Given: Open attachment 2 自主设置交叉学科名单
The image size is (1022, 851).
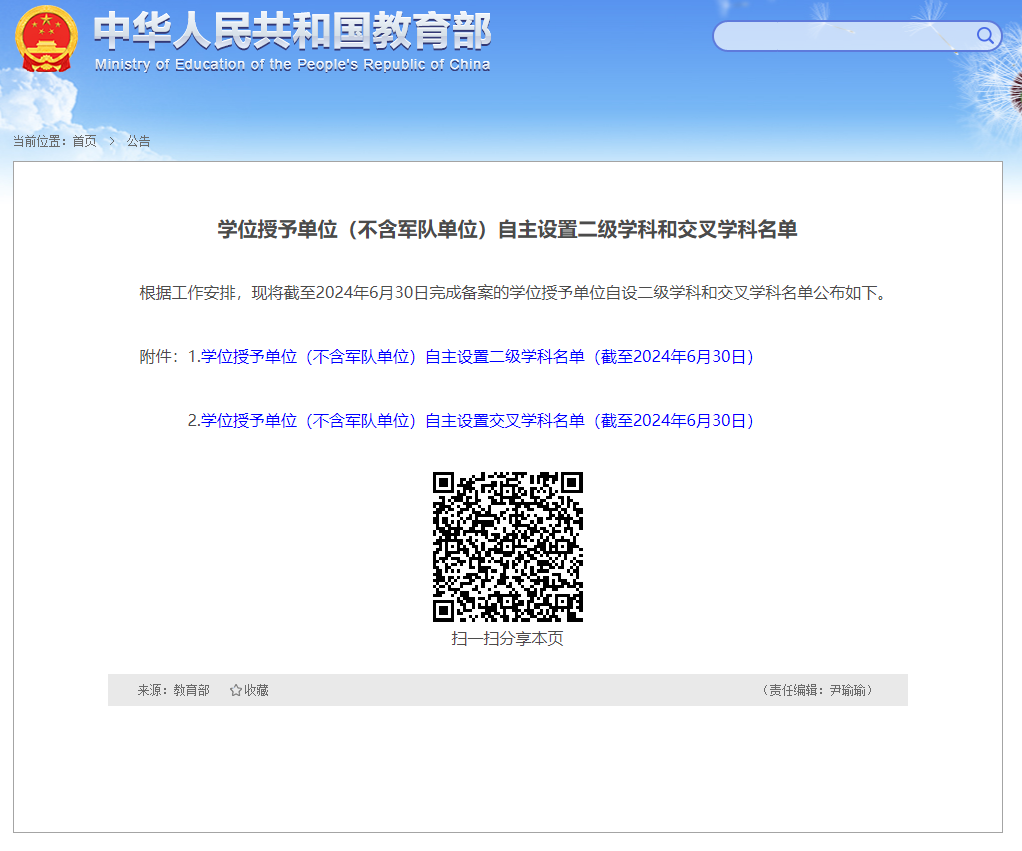Looking at the screenshot, I should pyautogui.click(x=476, y=421).
